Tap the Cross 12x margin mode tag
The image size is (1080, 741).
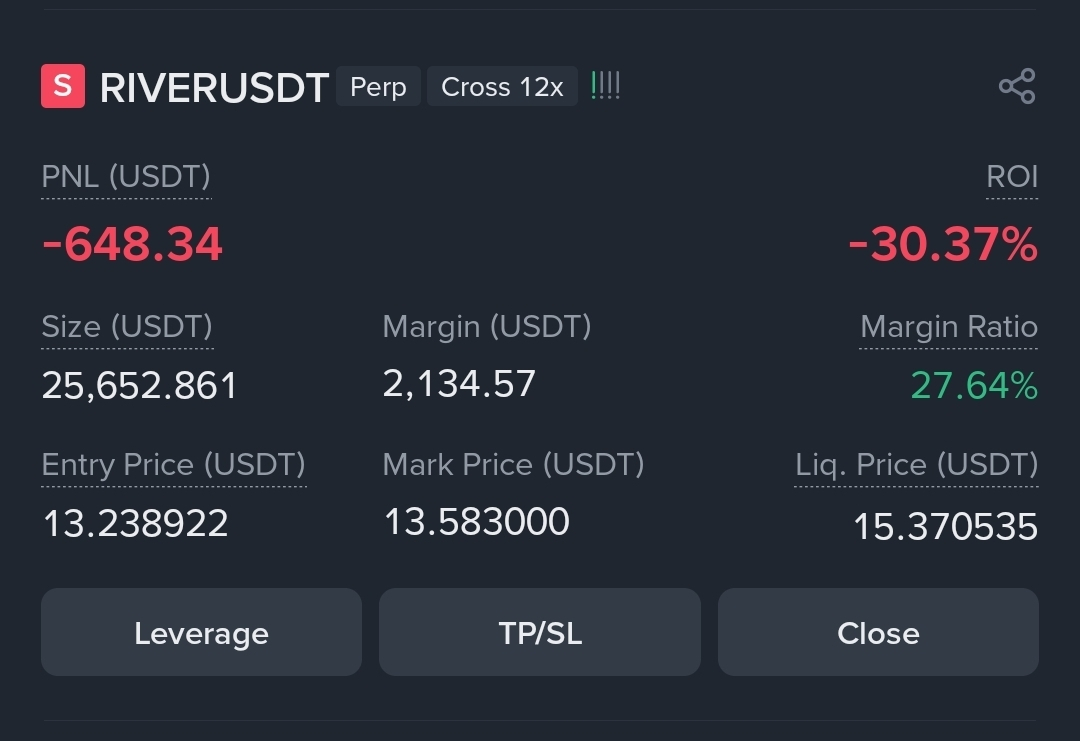point(502,87)
